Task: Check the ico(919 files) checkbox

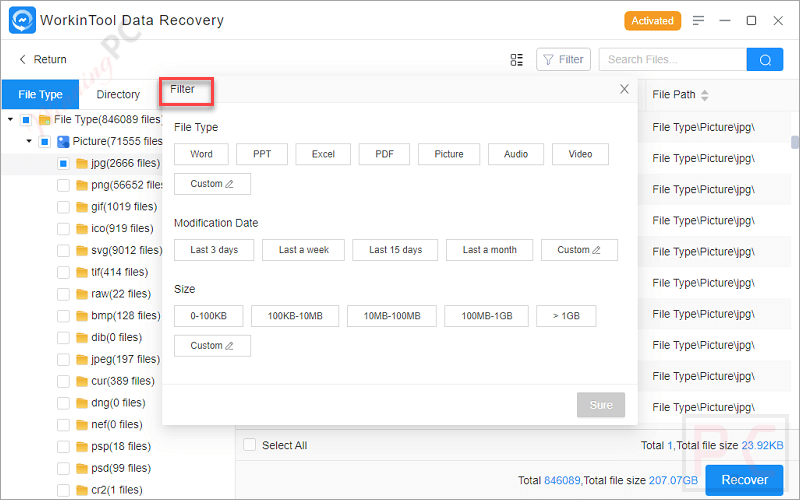Action: 63,229
